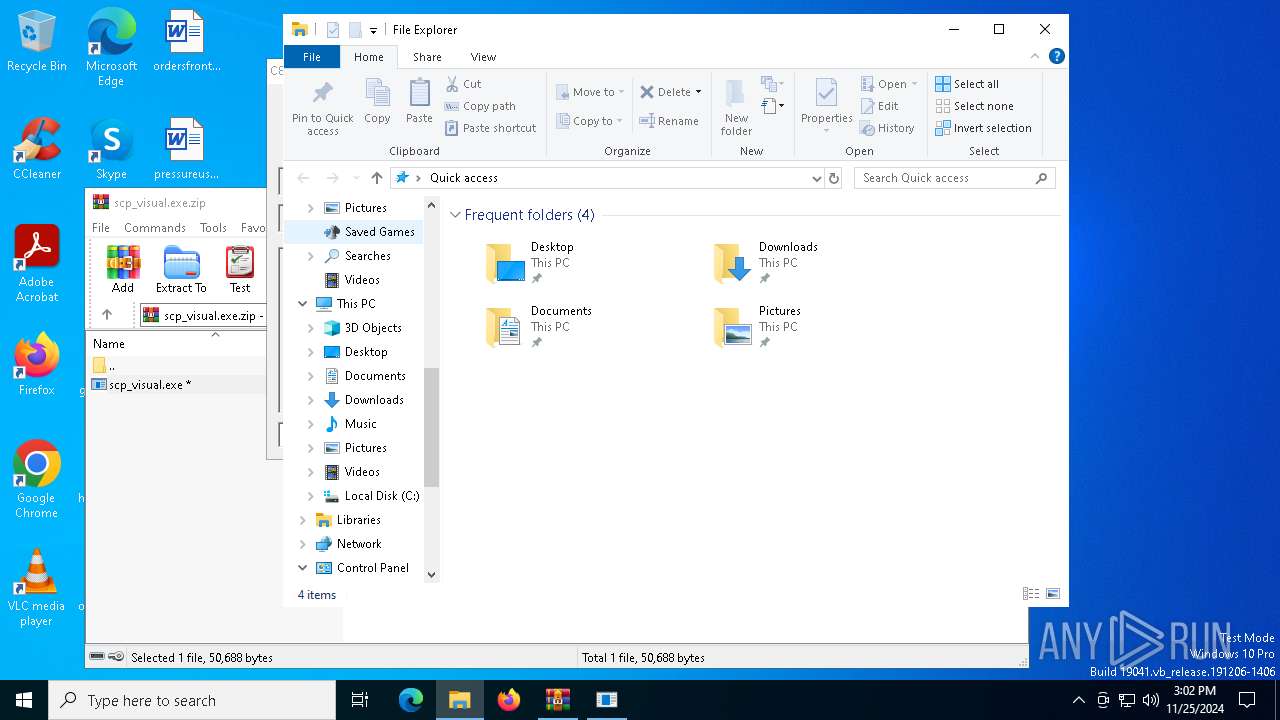
Task: Click the Search Quick access field
Action: click(x=955, y=178)
